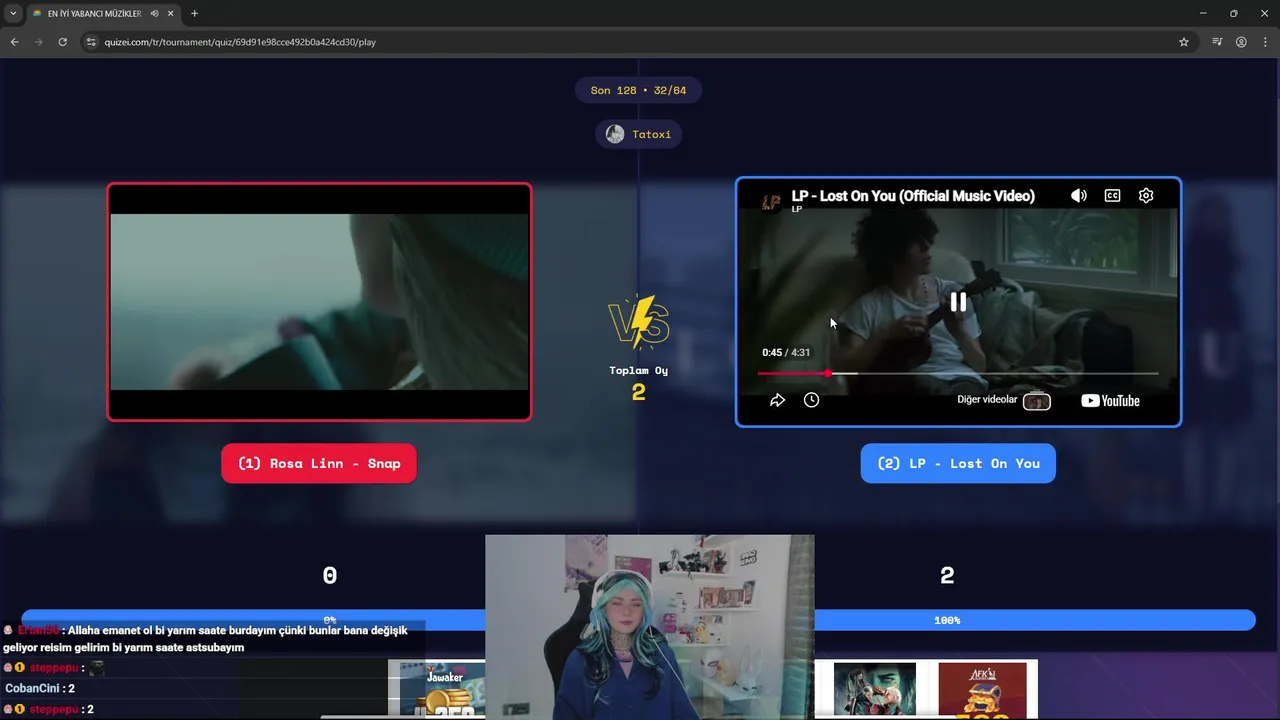Open the browser profile icon
This screenshot has width=1280, height=720.
tap(1241, 42)
